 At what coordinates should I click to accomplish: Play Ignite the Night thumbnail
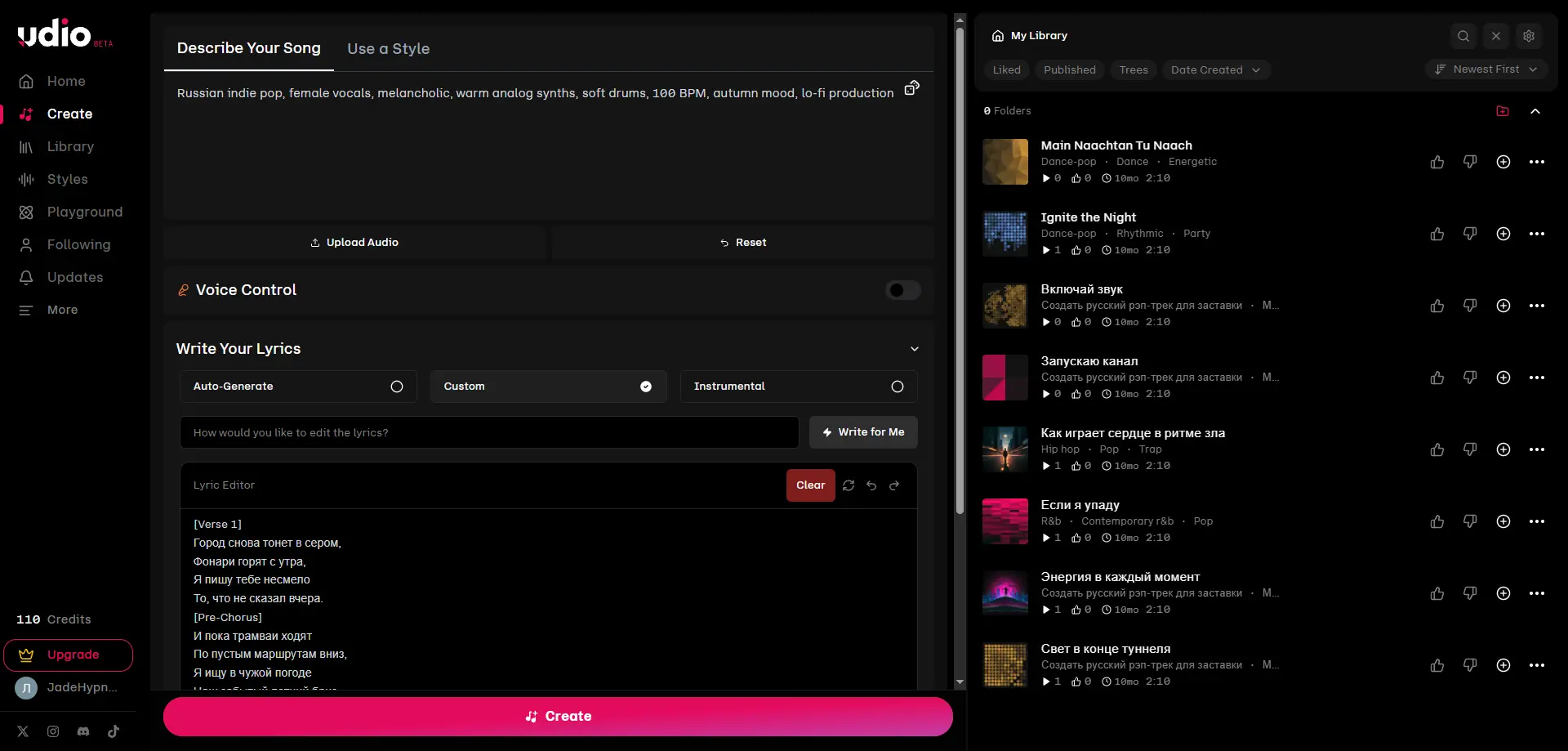pos(1005,234)
